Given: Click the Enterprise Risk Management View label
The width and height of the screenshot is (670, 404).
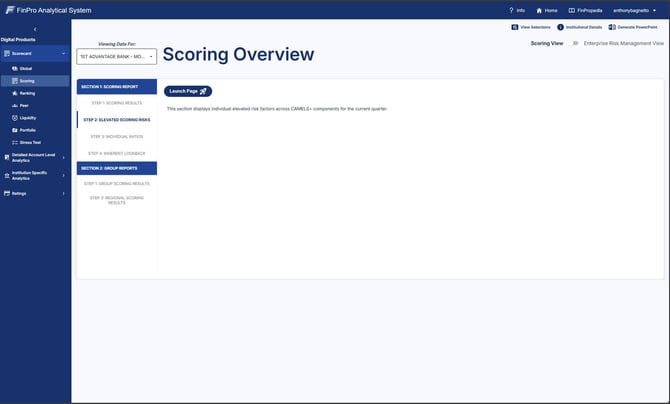Looking at the screenshot, I should click(x=623, y=43).
